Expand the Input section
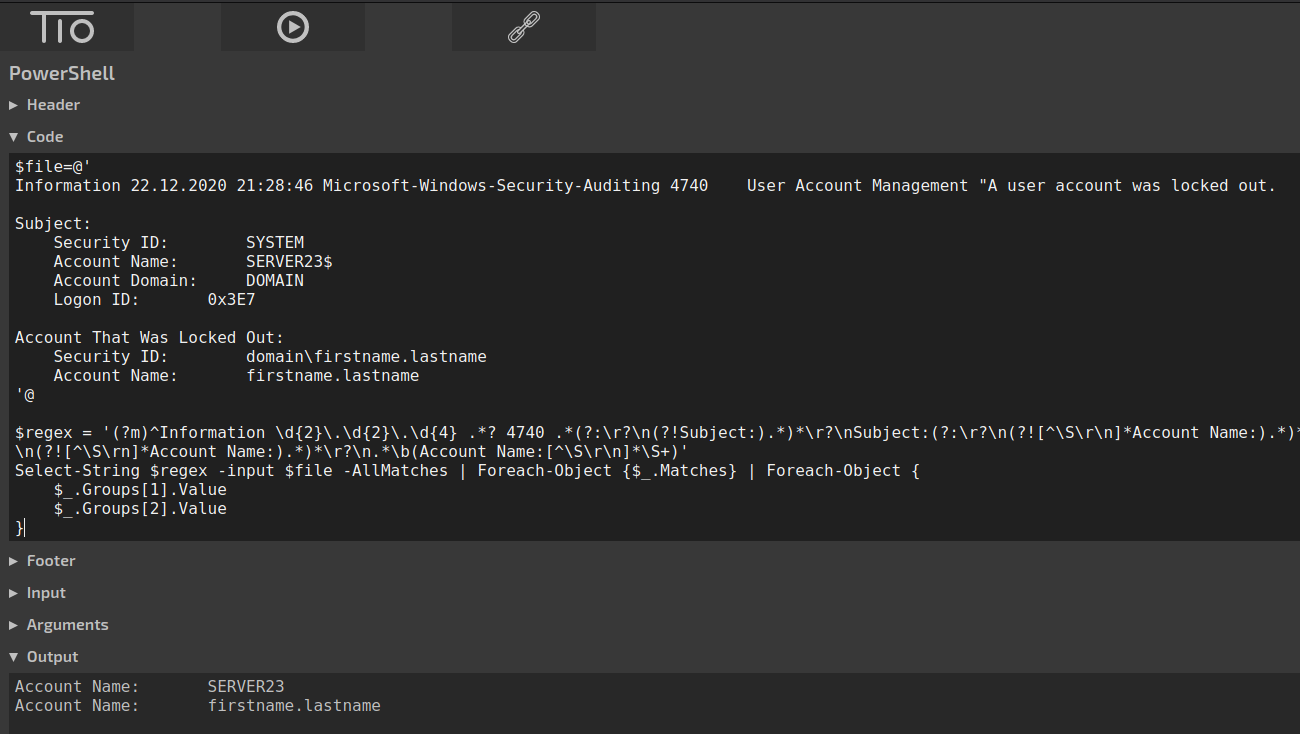The height and width of the screenshot is (734, 1300). coord(45,593)
